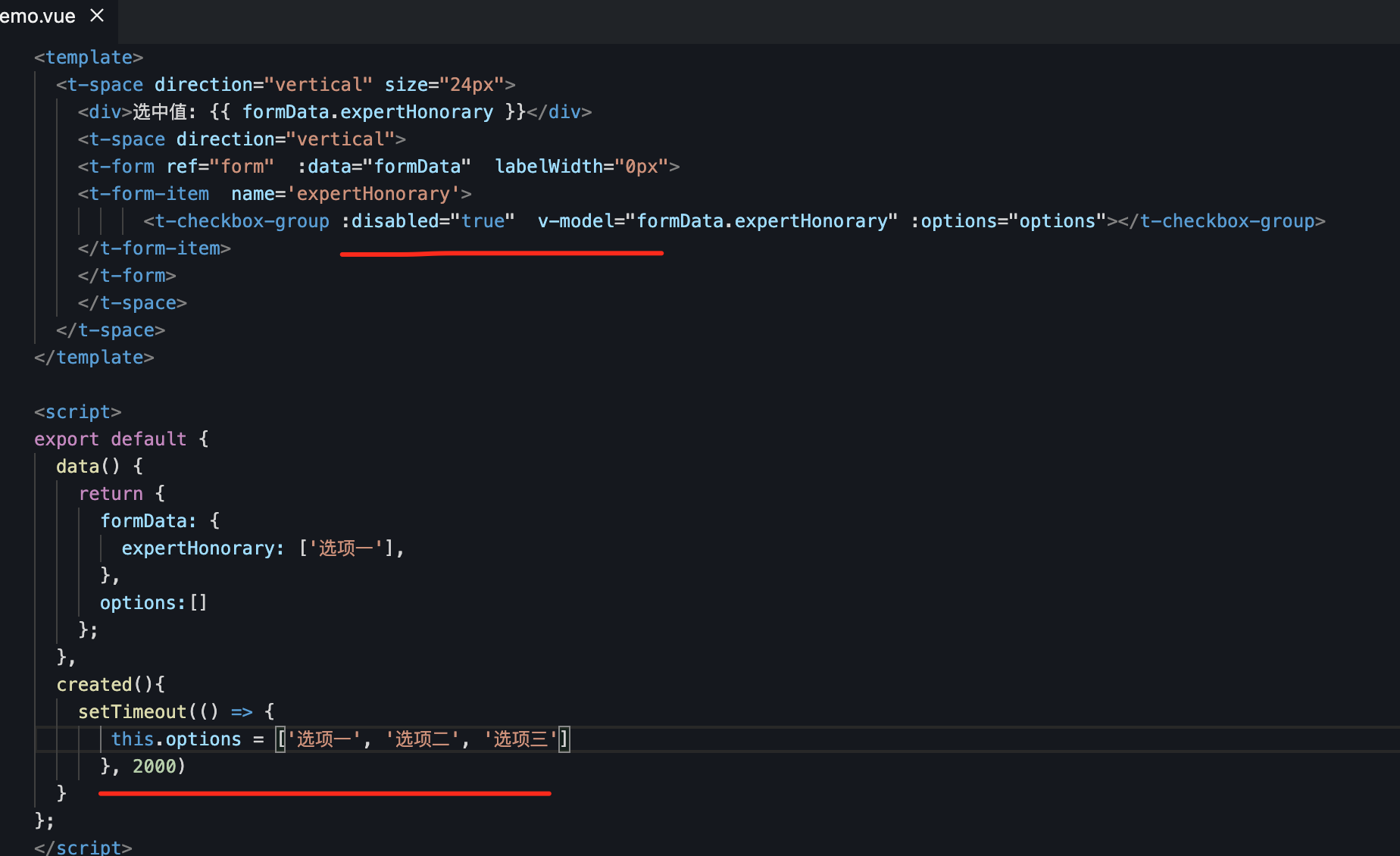Click the expertHonorary property in formData
The width and height of the screenshot is (1400, 856).
[x=198, y=548]
